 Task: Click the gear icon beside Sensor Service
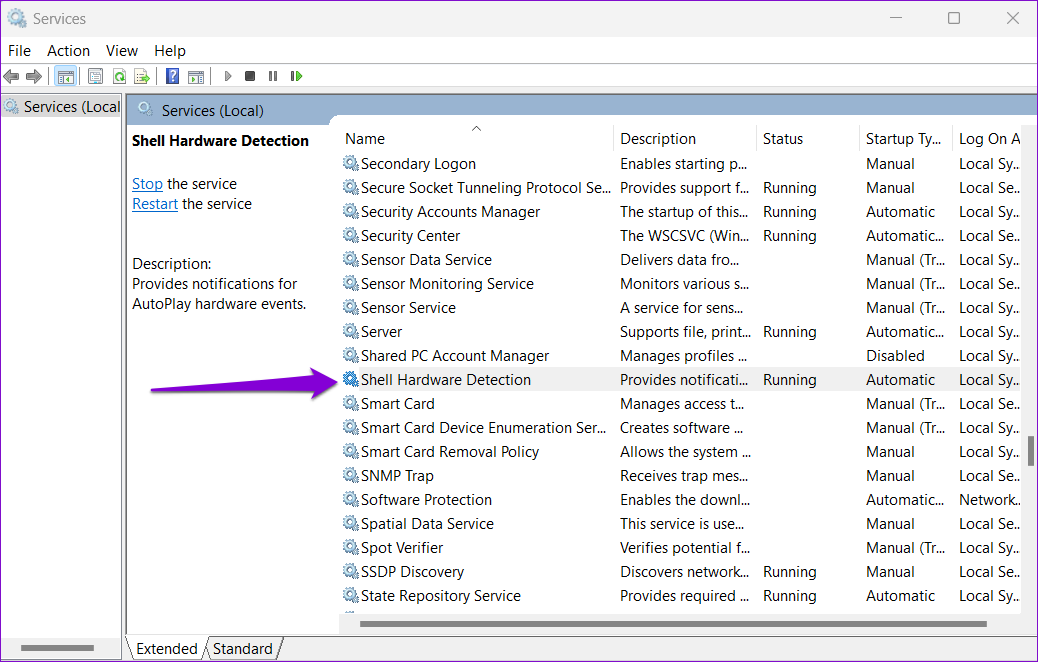point(351,307)
